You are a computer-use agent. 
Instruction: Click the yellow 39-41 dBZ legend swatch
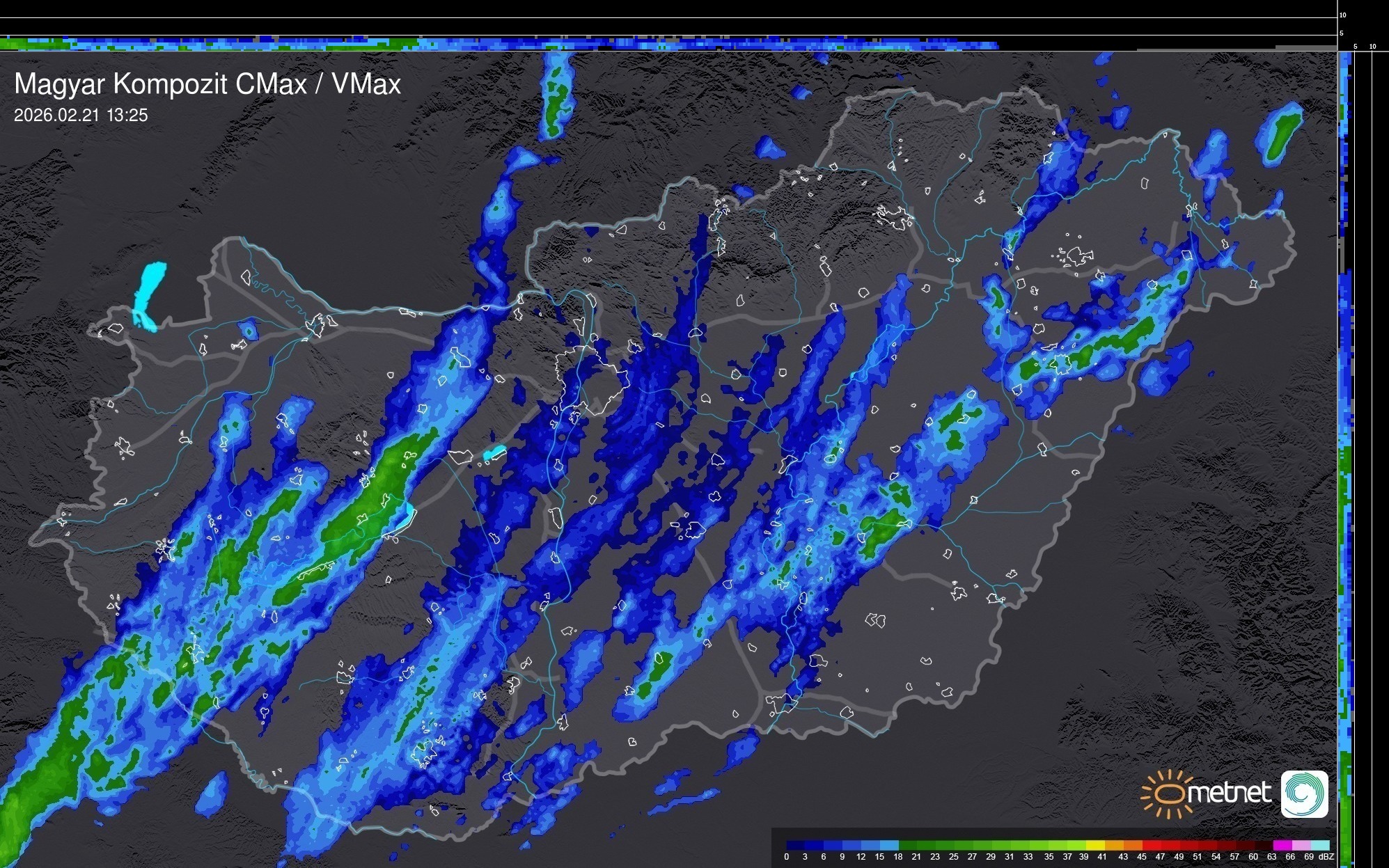[x=1095, y=845]
